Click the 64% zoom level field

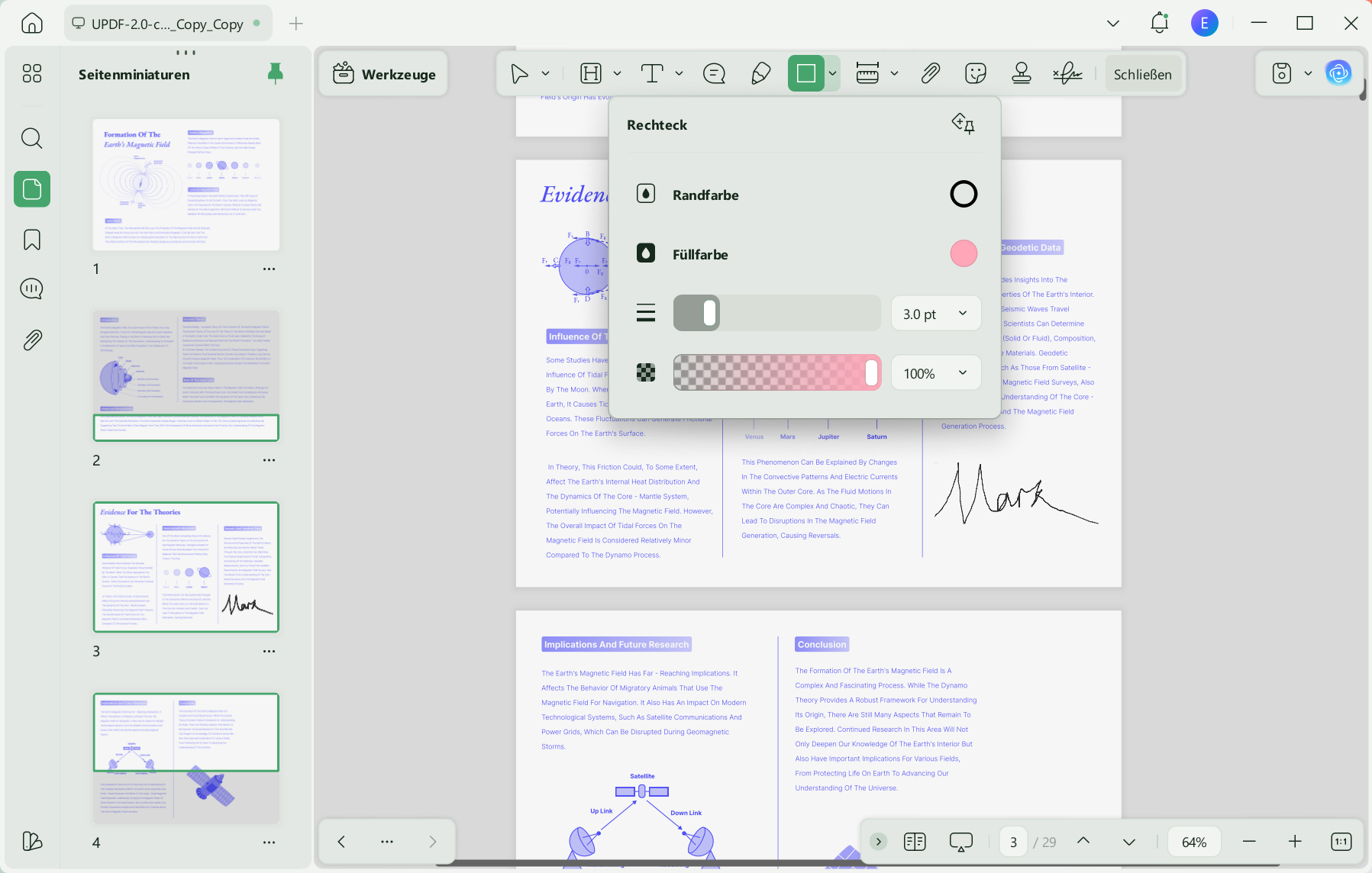(x=1194, y=842)
